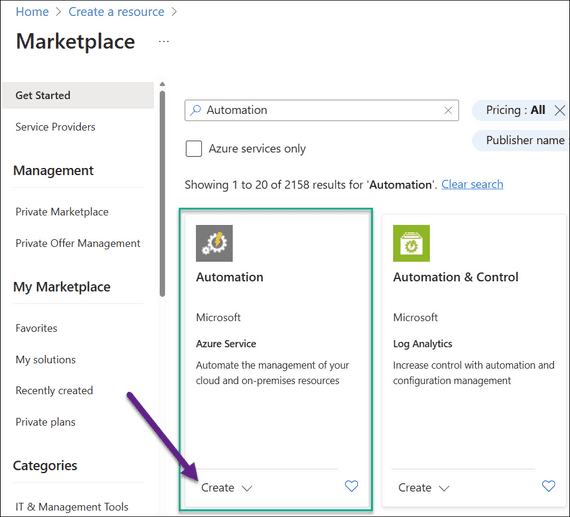Click the Automation gear icon on the card
The width and height of the screenshot is (570, 517).
pos(214,243)
